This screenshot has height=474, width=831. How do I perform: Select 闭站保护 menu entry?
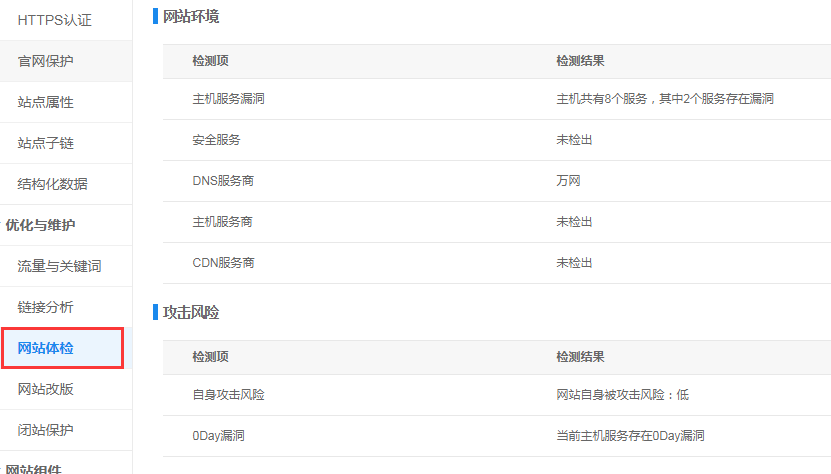tap(46, 430)
